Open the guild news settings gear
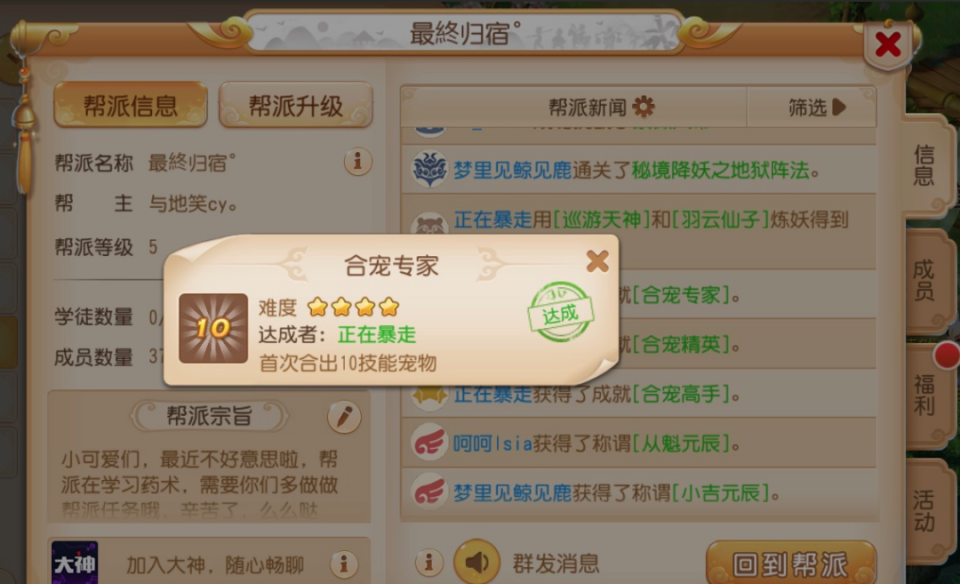Screen dimensions: 960x584 tap(643, 107)
